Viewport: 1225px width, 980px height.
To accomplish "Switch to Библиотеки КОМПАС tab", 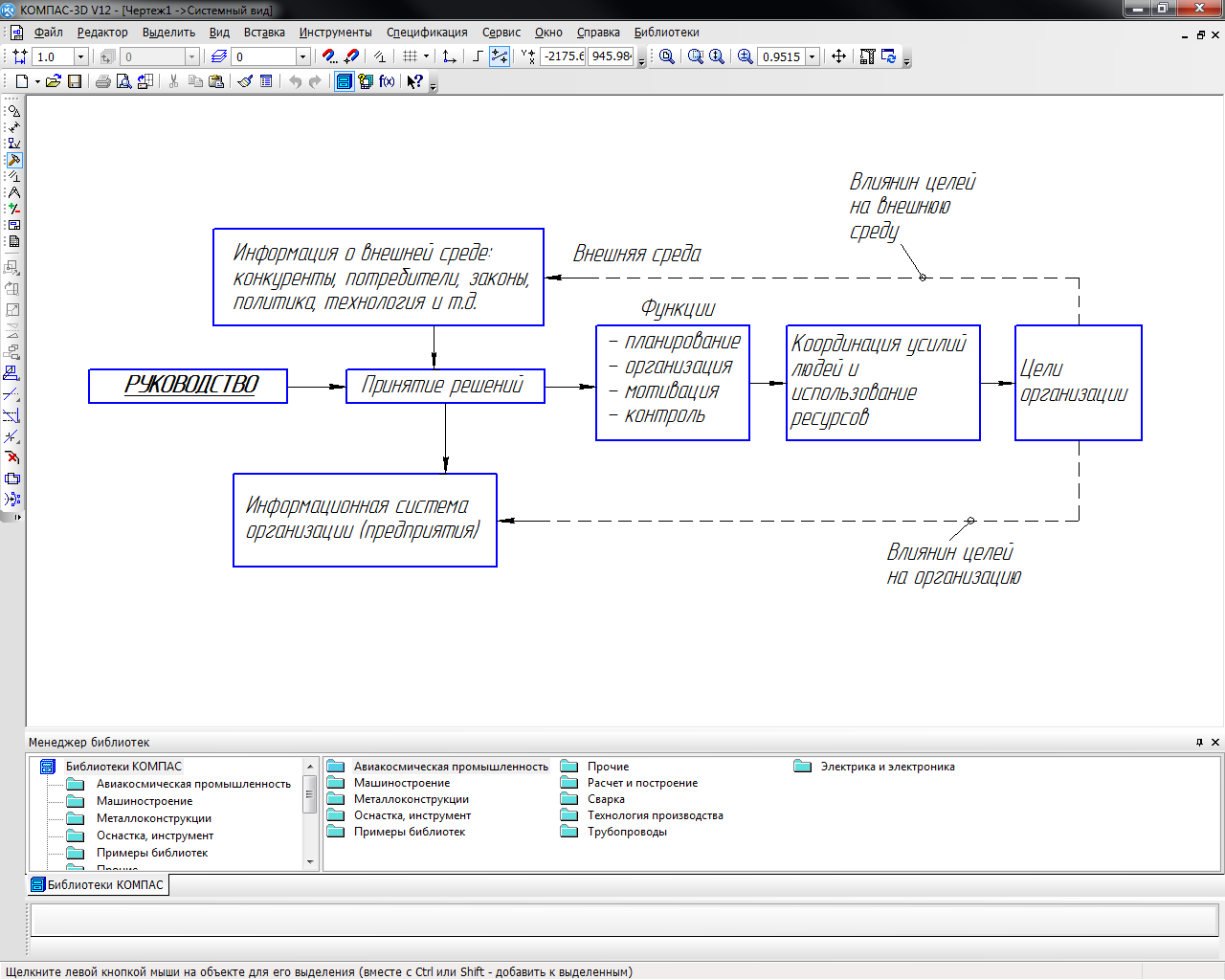I will [x=98, y=885].
